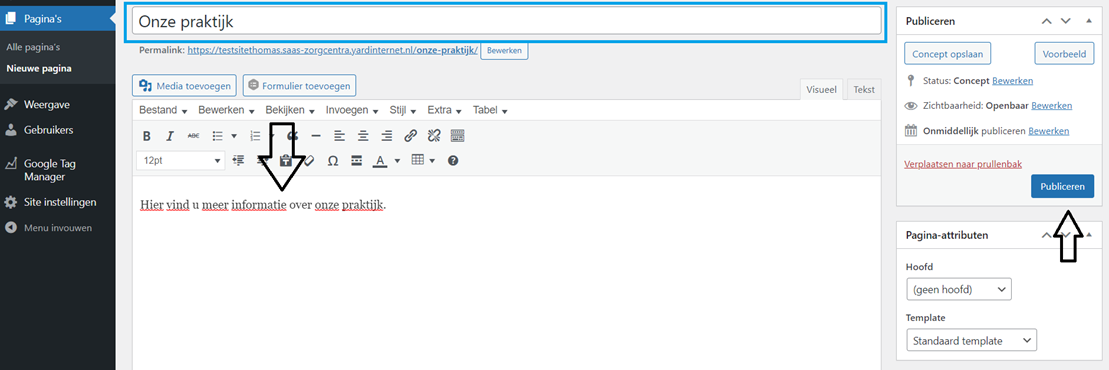Expand the Standaard template dropdown
The image size is (1109, 370).
[971, 340]
